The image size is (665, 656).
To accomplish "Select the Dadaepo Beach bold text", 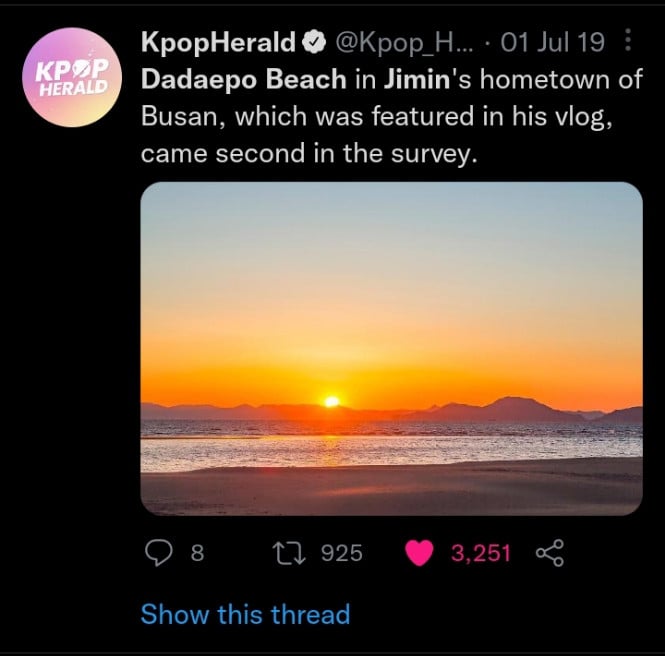I will (x=243, y=79).
